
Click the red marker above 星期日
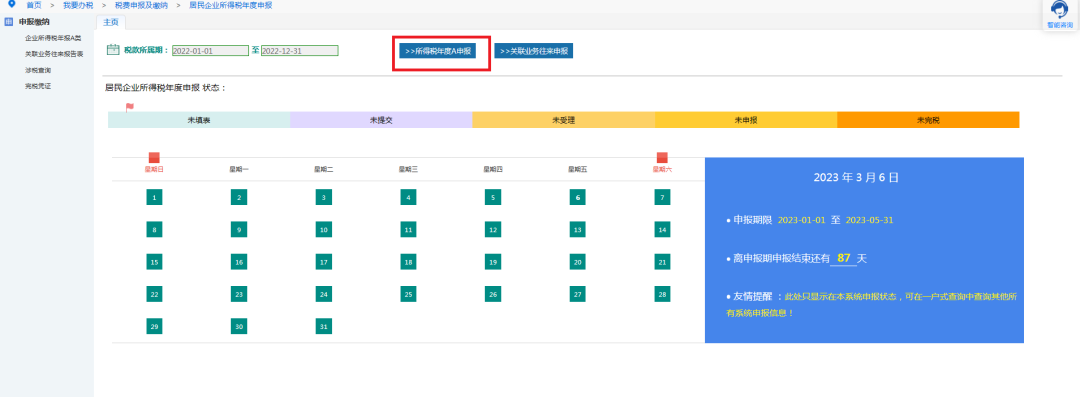point(154,157)
